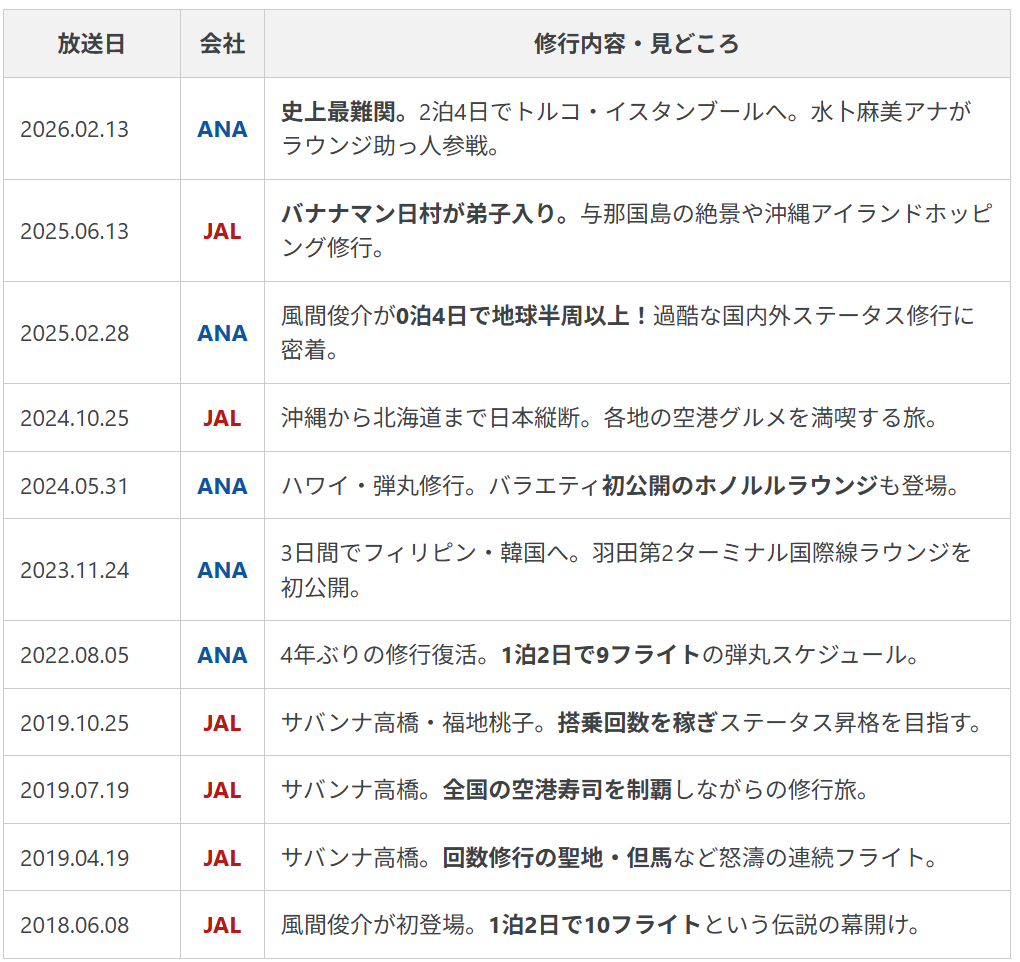Click JAL in the 2019.07.19 row
Screen dimensions: 1020x962
[222, 790]
